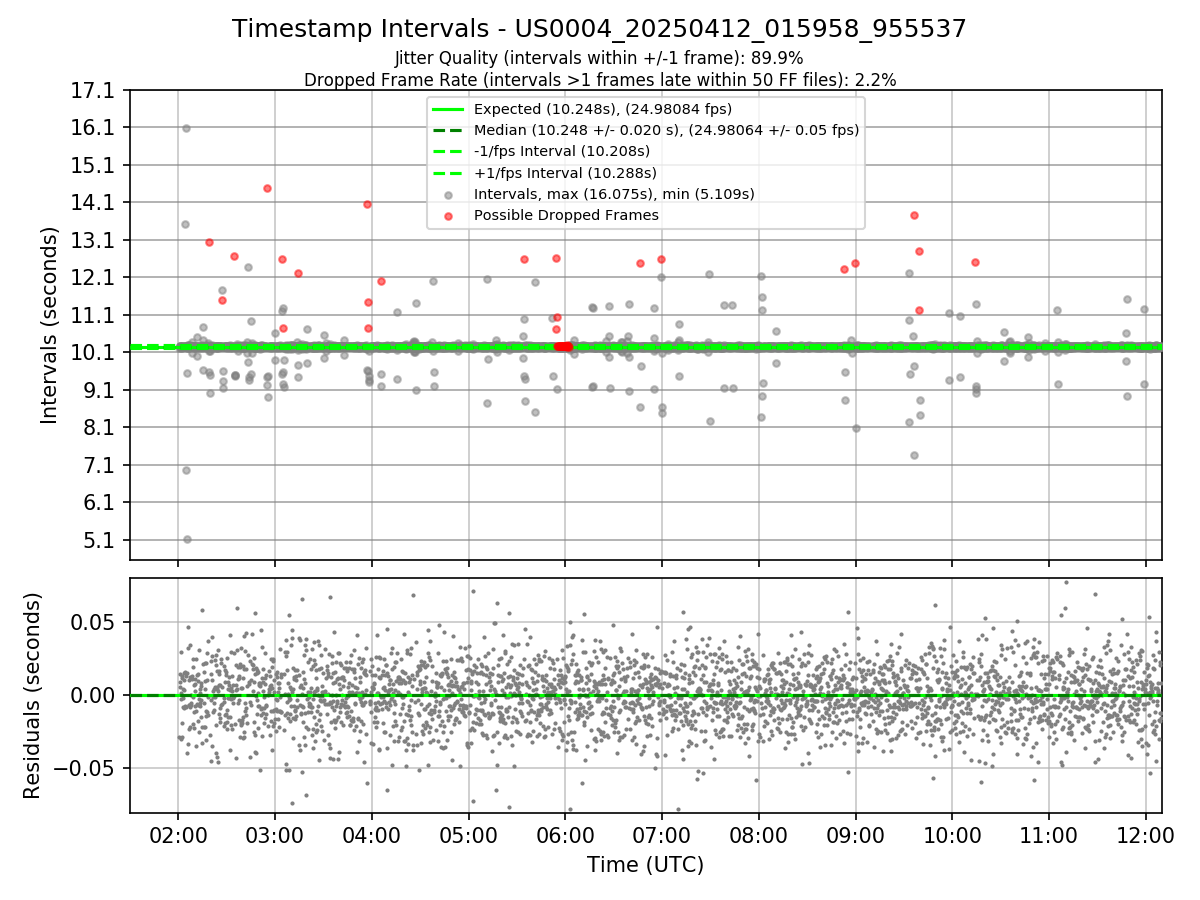The image size is (1200, 900).
Task: Click legend entry "+1/fps Interval (10.288s)"
Action: pyautogui.click(x=563, y=172)
